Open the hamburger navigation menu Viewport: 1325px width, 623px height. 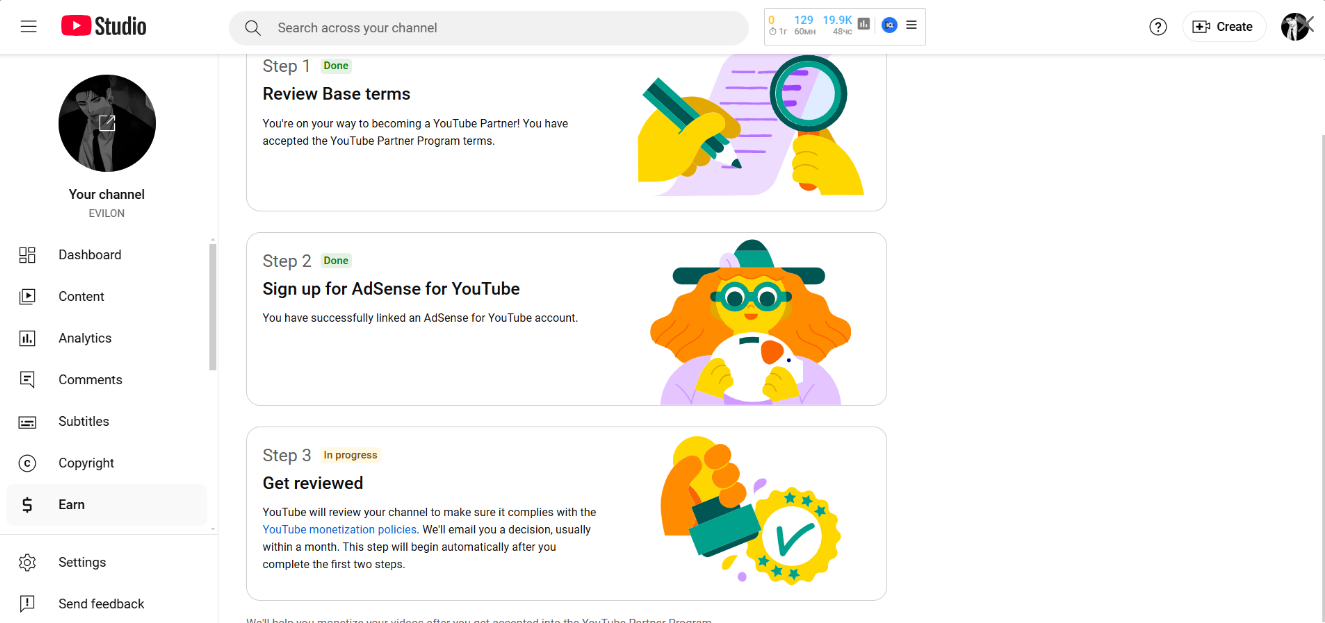coord(28,27)
